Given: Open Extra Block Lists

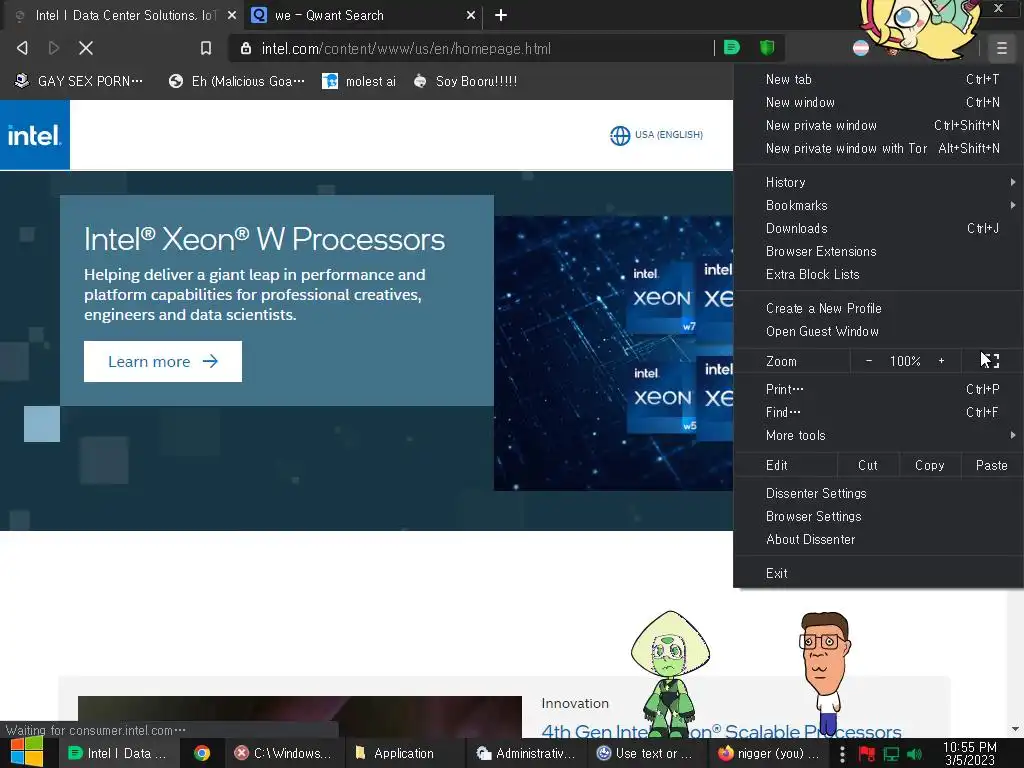Looking at the screenshot, I should (879, 274).
